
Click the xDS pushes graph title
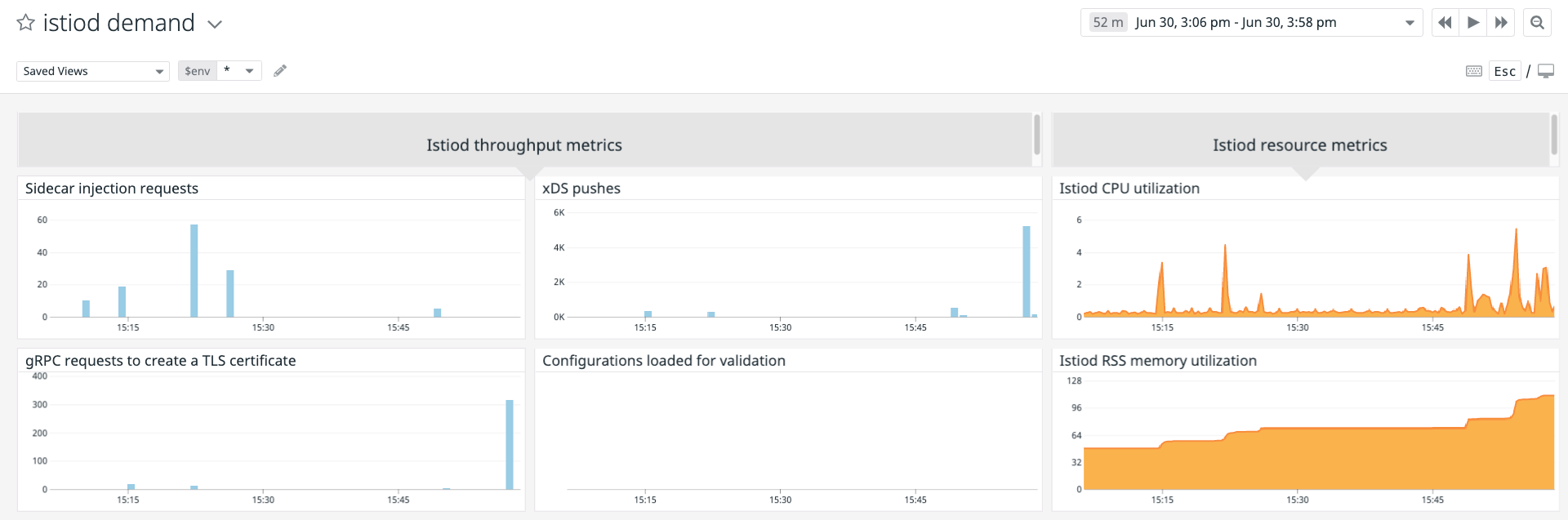pyautogui.click(x=581, y=189)
